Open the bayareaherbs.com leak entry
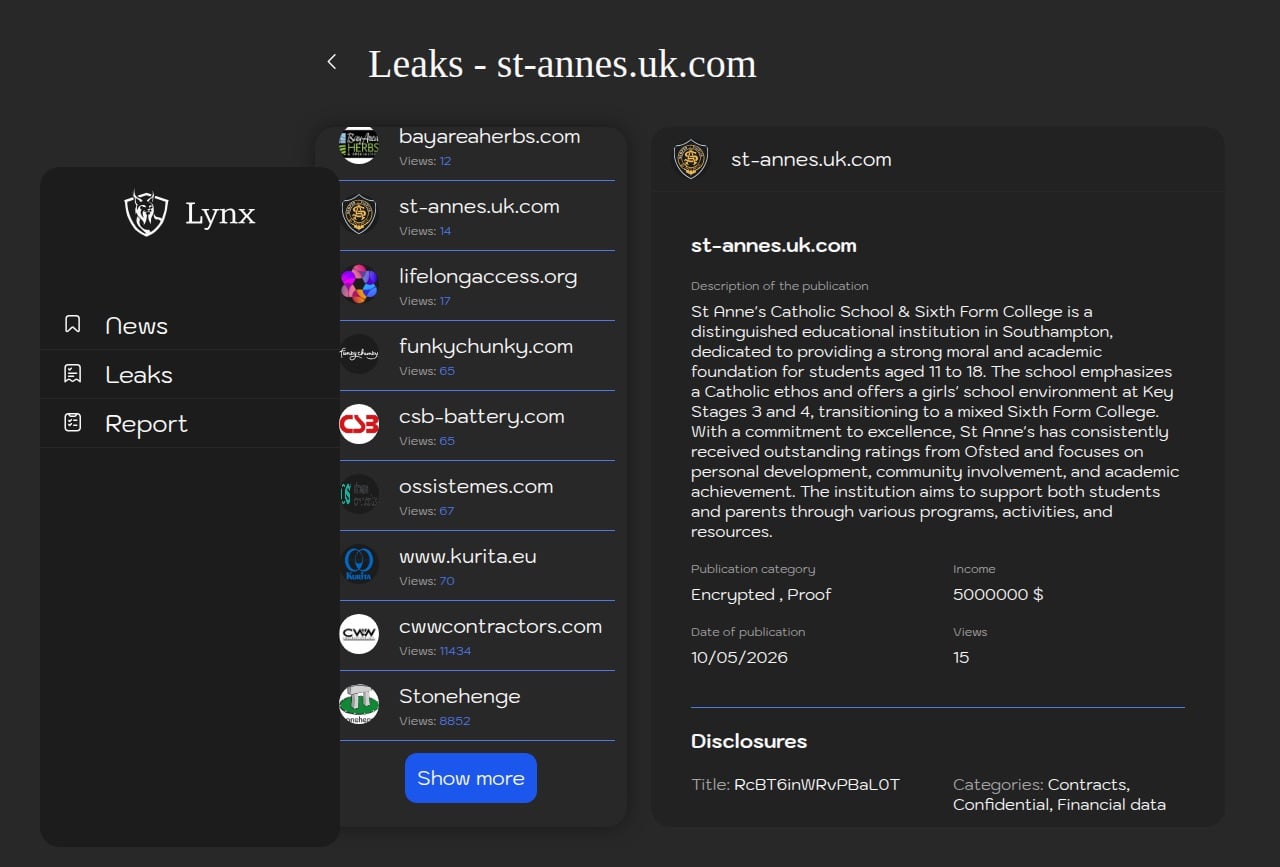This screenshot has width=1280, height=867. (477, 153)
